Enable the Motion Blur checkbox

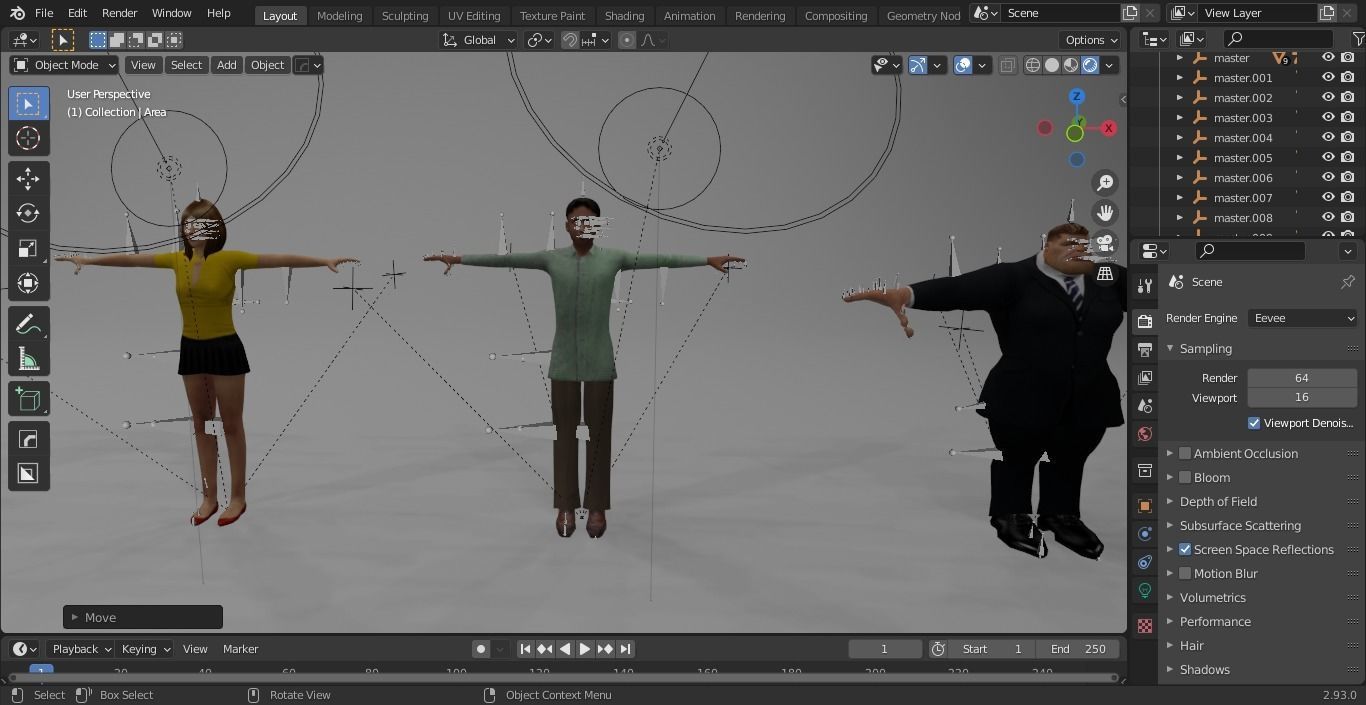click(x=1185, y=573)
